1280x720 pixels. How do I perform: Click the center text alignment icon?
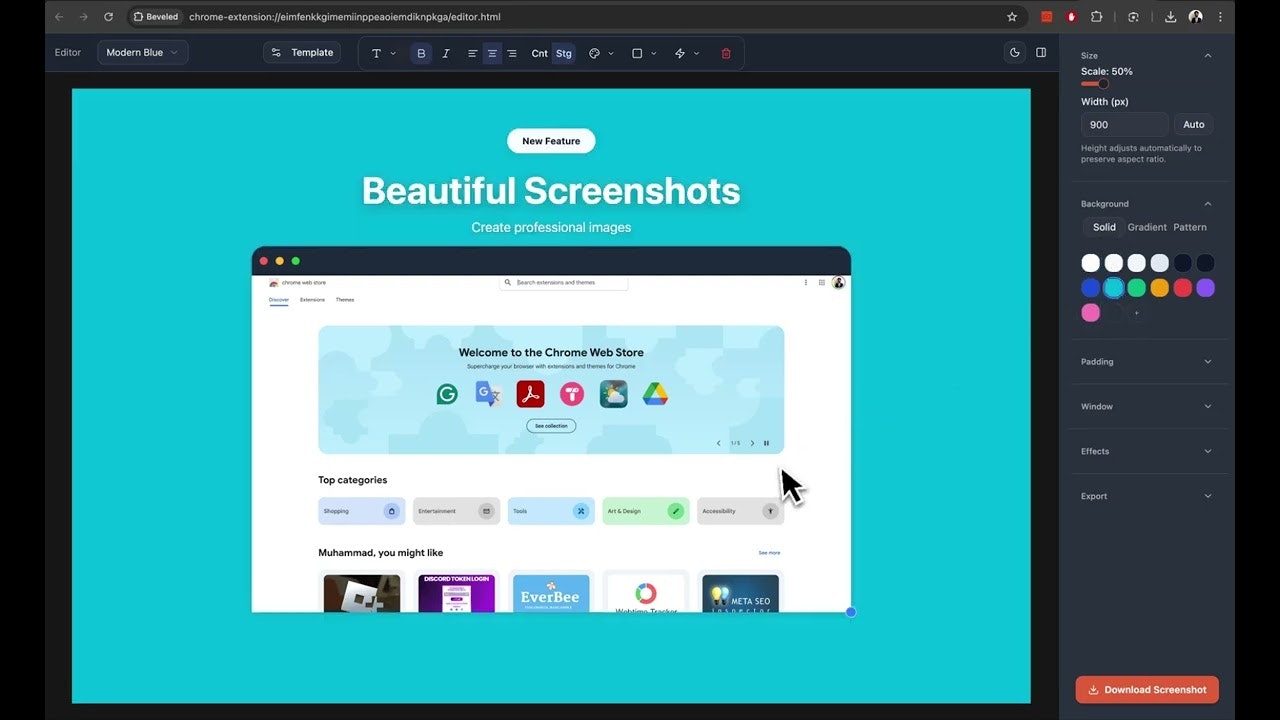pyautogui.click(x=491, y=53)
